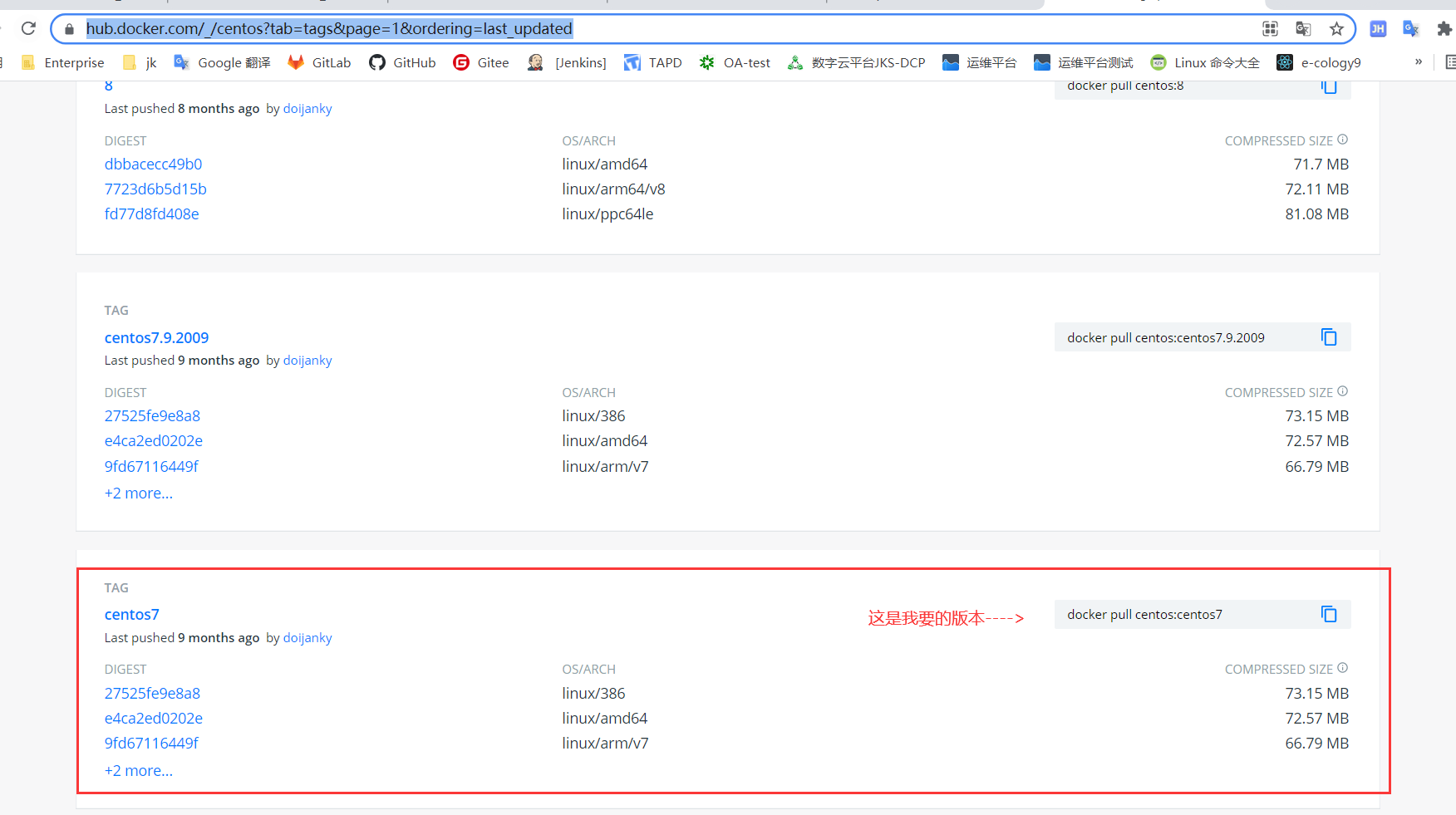Expand +2 more digests under centos7
The height and width of the screenshot is (815, 1456).
(x=139, y=771)
